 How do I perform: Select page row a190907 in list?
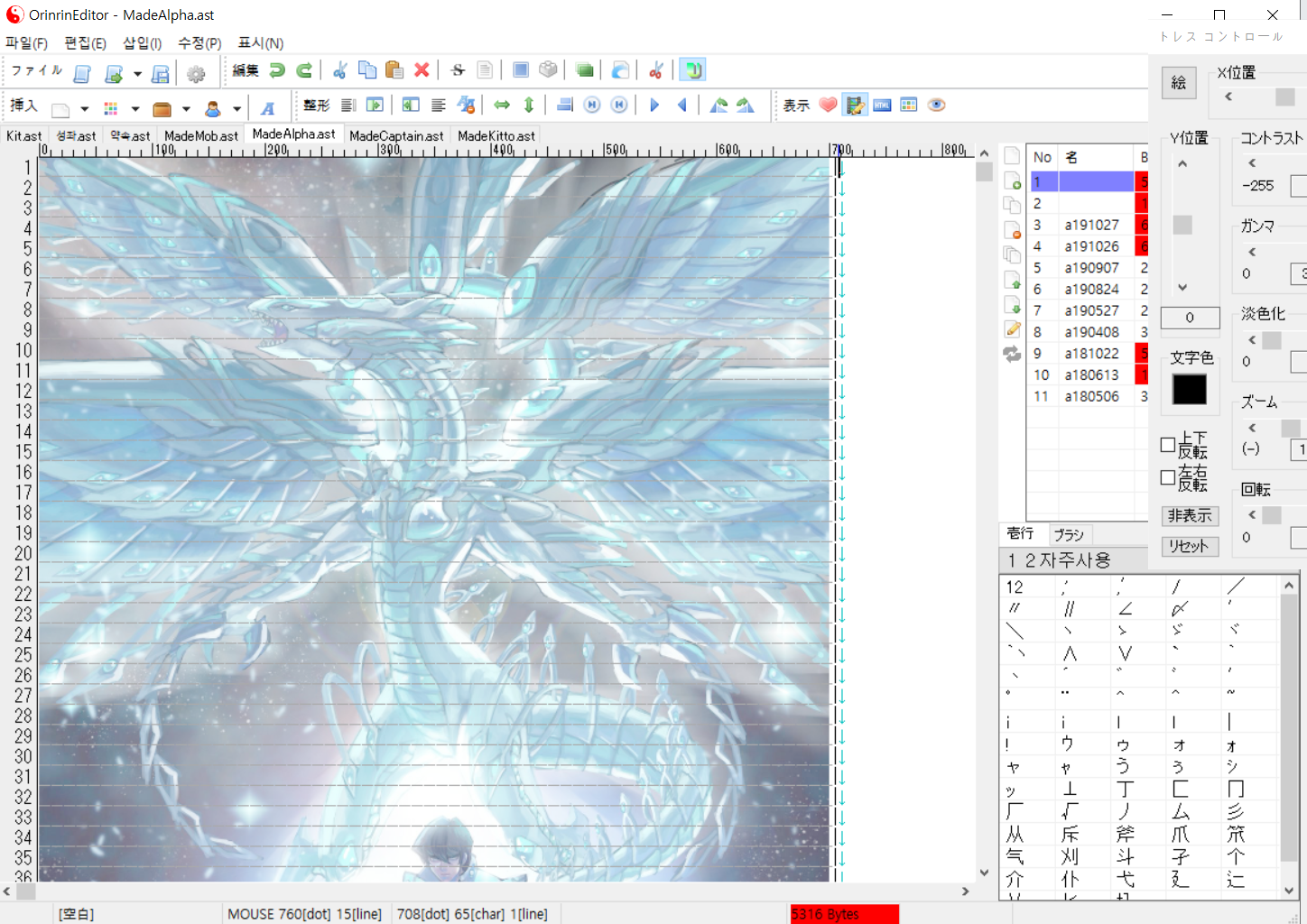[x=1088, y=268]
